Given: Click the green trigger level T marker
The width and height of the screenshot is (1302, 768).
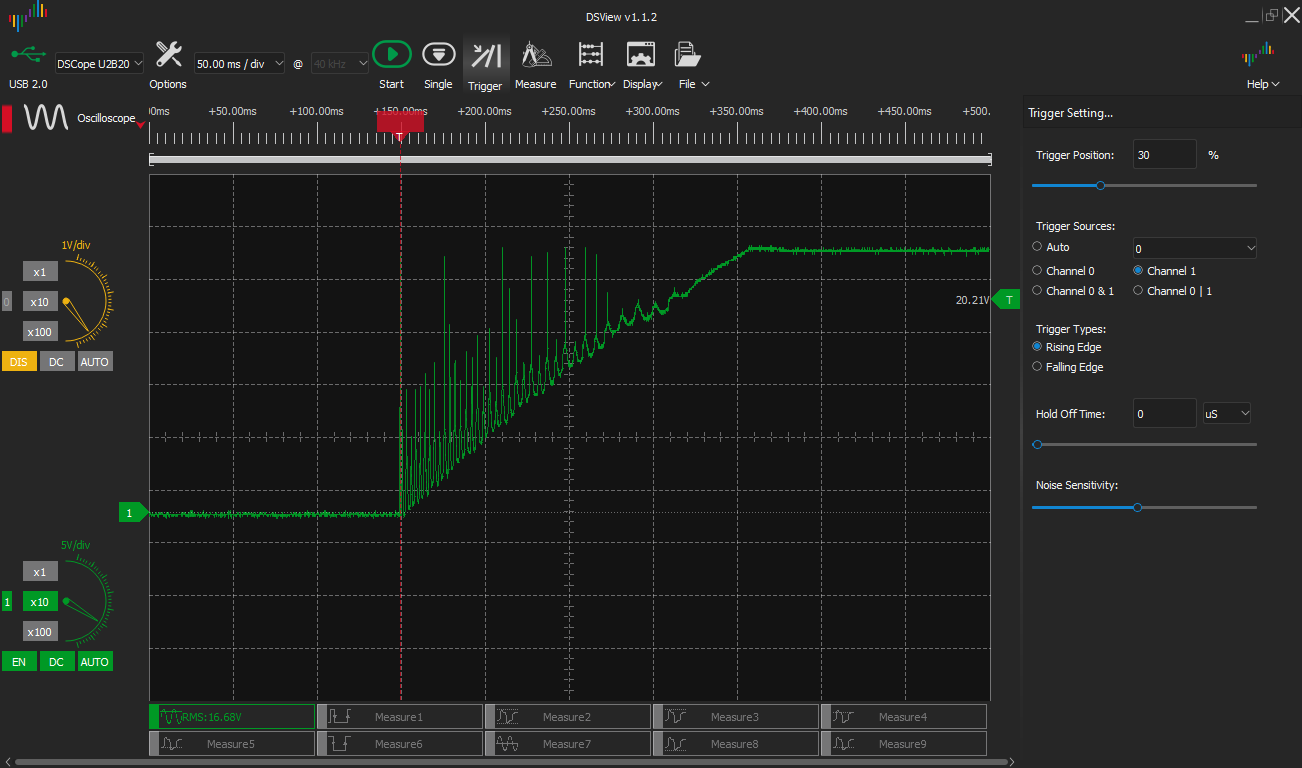Looking at the screenshot, I should click(x=1007, y=299).
